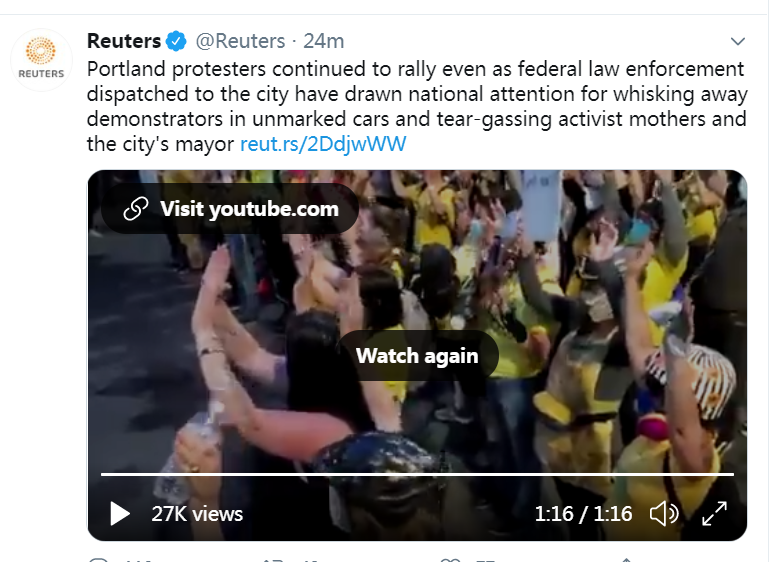
Task: Click the blue verified badge
Action: pos(177,42)
